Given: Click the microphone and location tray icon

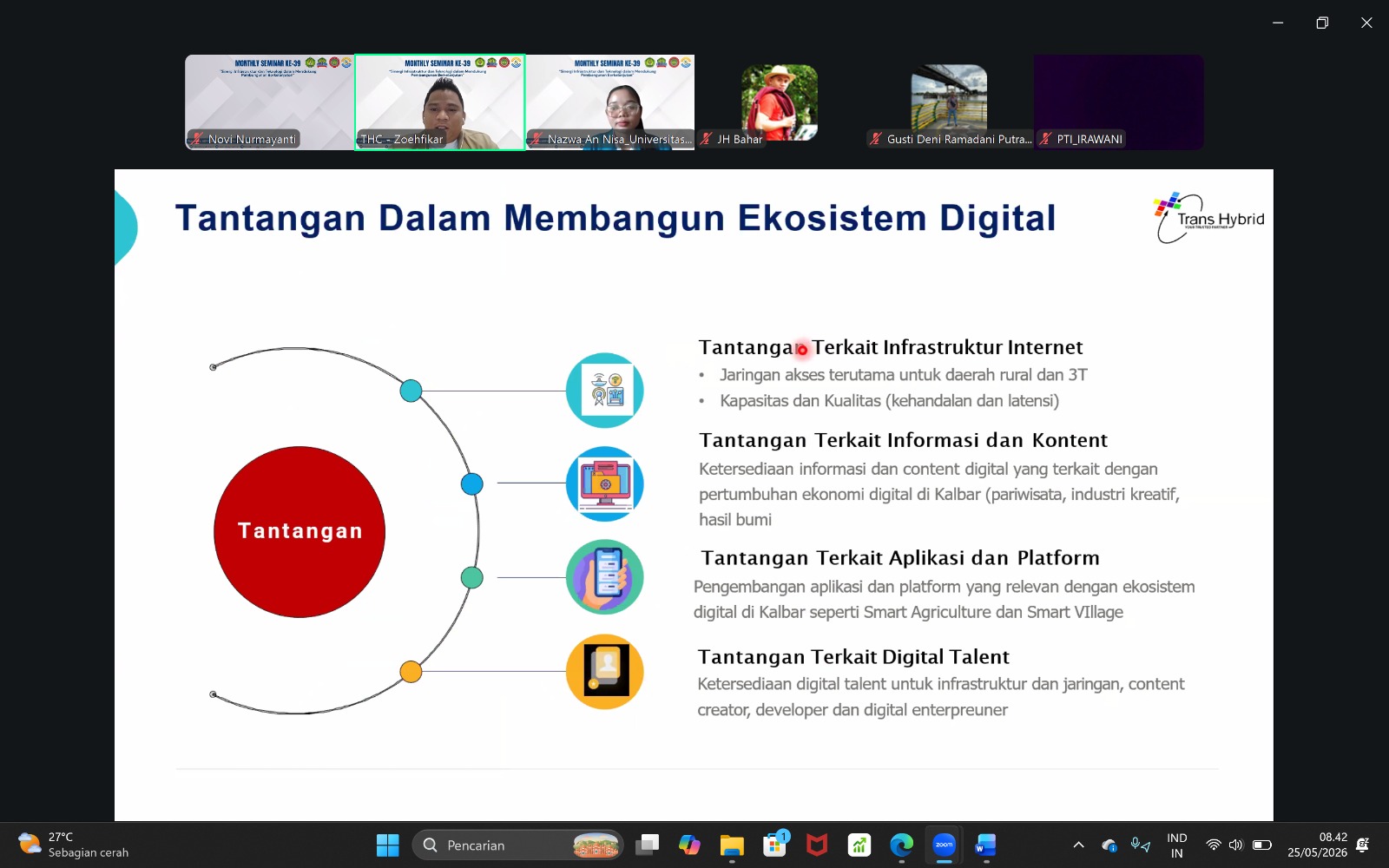Looking at the screenshot, I should (x=1140, y=845).
